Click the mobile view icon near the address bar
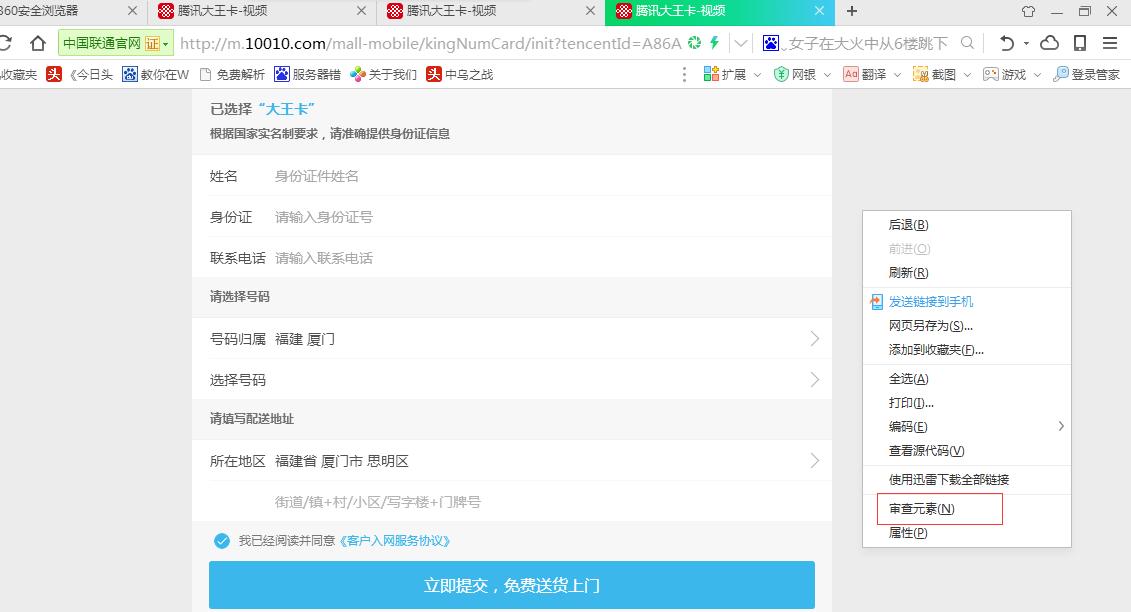 click(x=1080, y=44)
